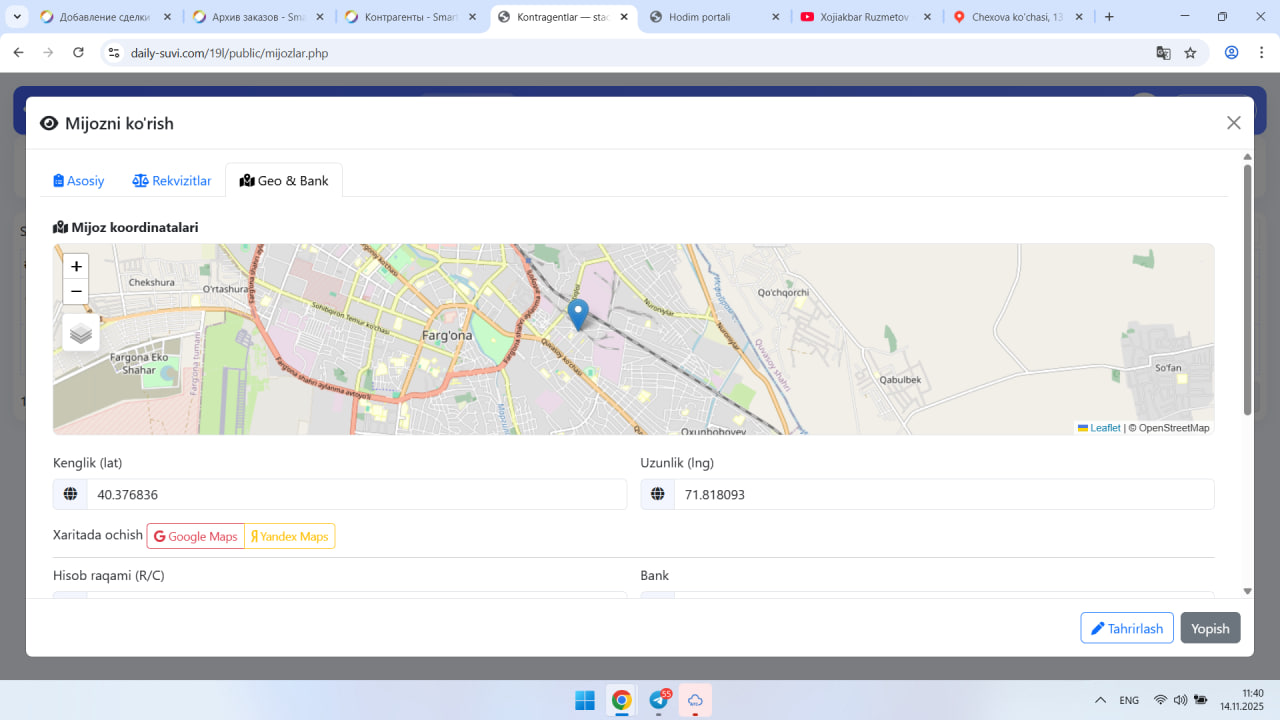Open the map layers control

81,333
